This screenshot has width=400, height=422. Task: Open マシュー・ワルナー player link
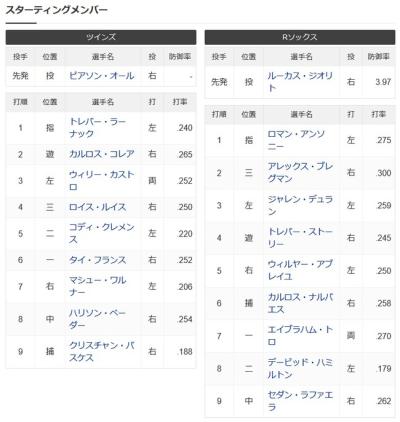[x=97, y=286]
